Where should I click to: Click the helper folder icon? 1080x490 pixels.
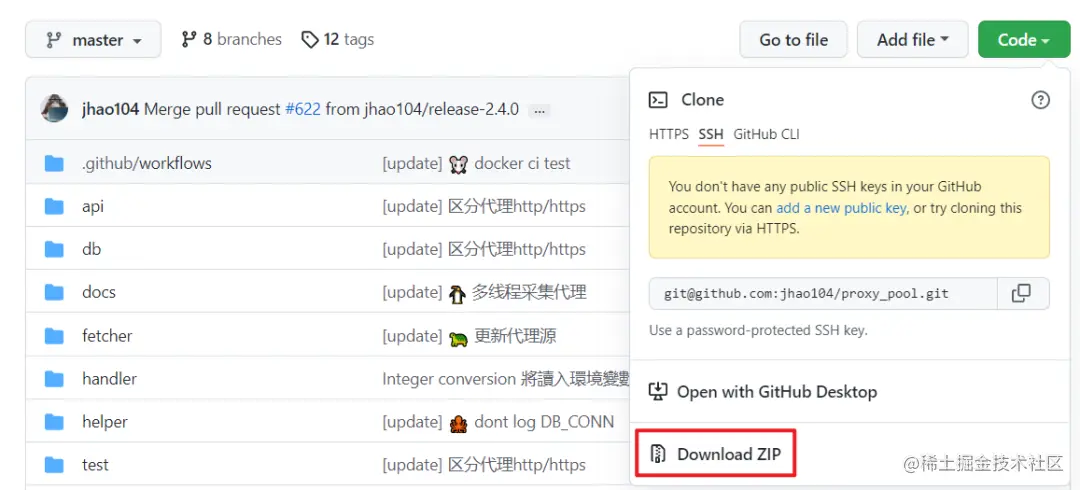(54, 421)
